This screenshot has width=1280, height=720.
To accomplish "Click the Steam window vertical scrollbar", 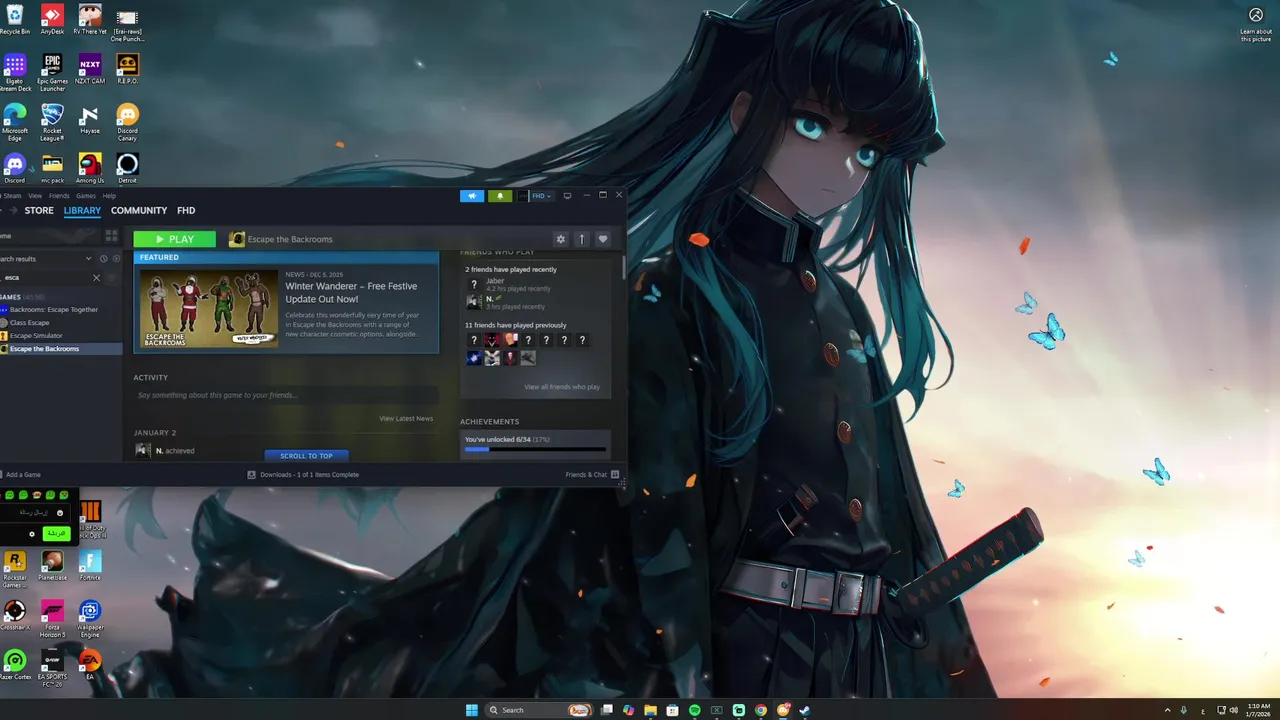I will click(625, 266).
